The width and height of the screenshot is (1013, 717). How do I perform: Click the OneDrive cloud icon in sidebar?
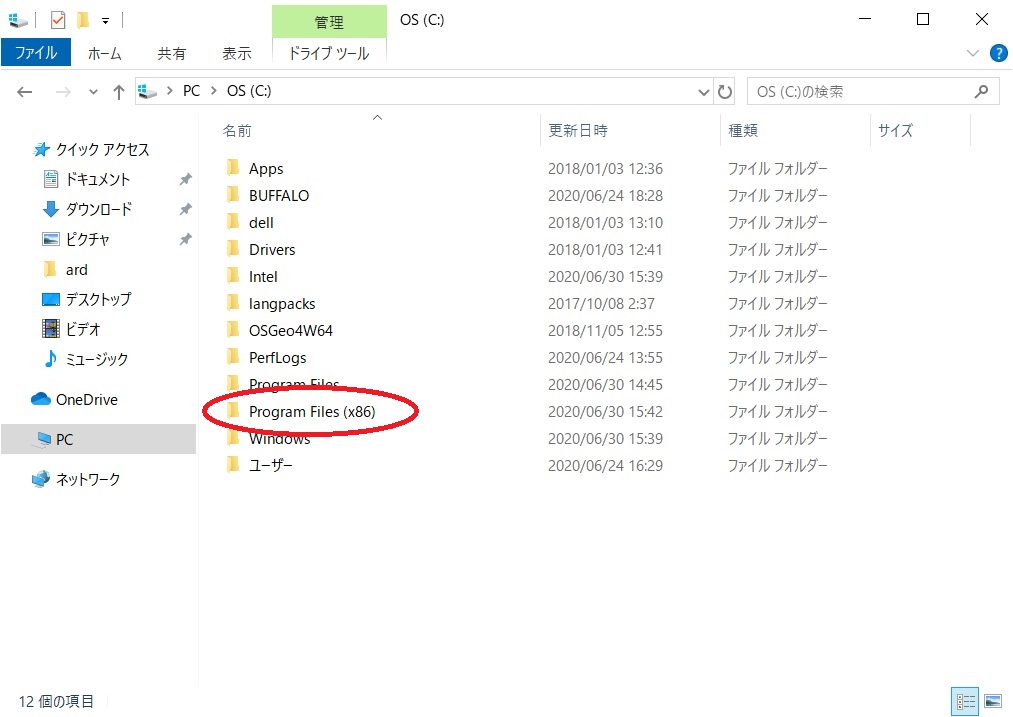pyautogui.click(x=41, y=399)
